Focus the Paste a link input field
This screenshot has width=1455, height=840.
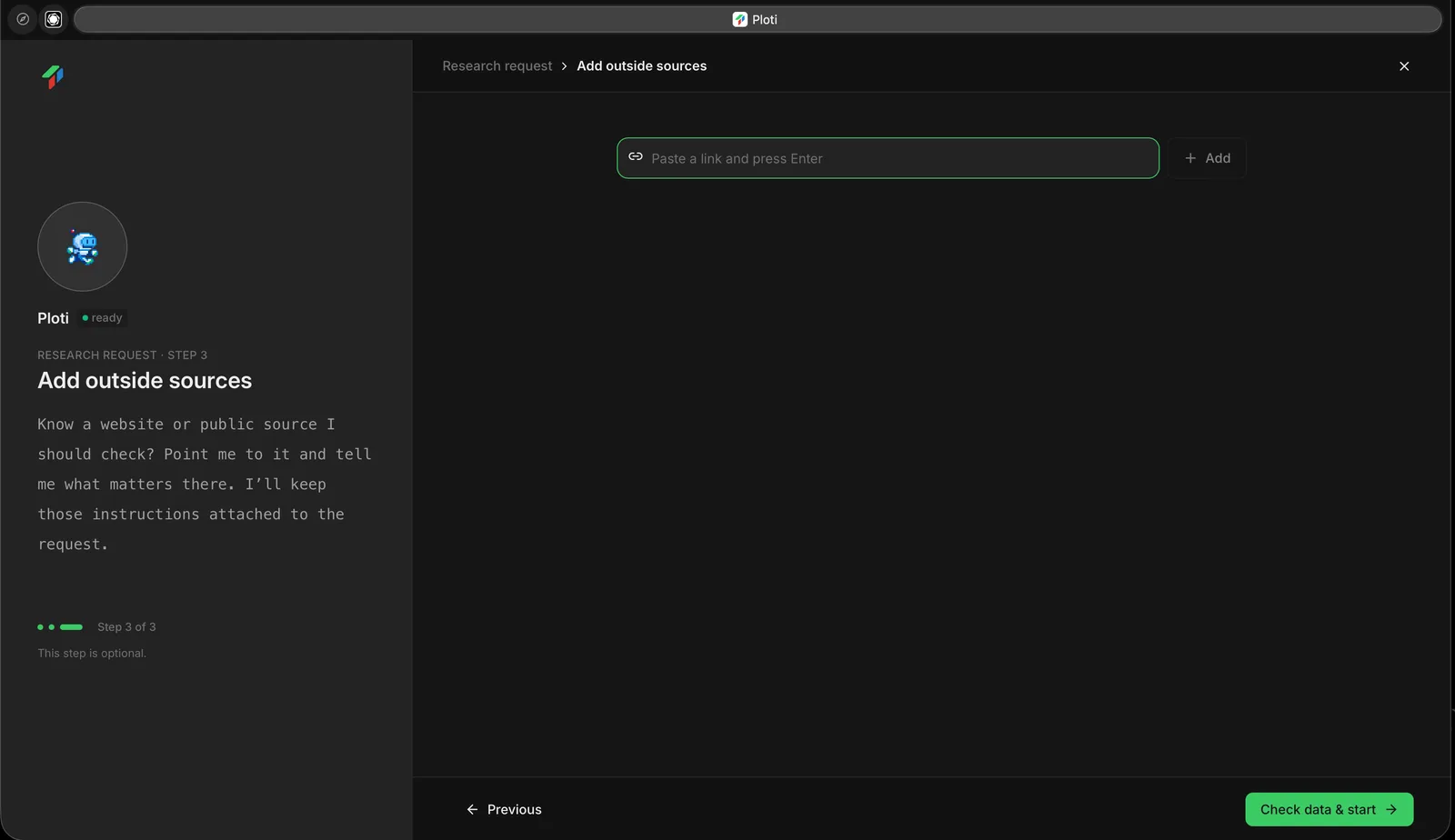(x=888, y=158)
